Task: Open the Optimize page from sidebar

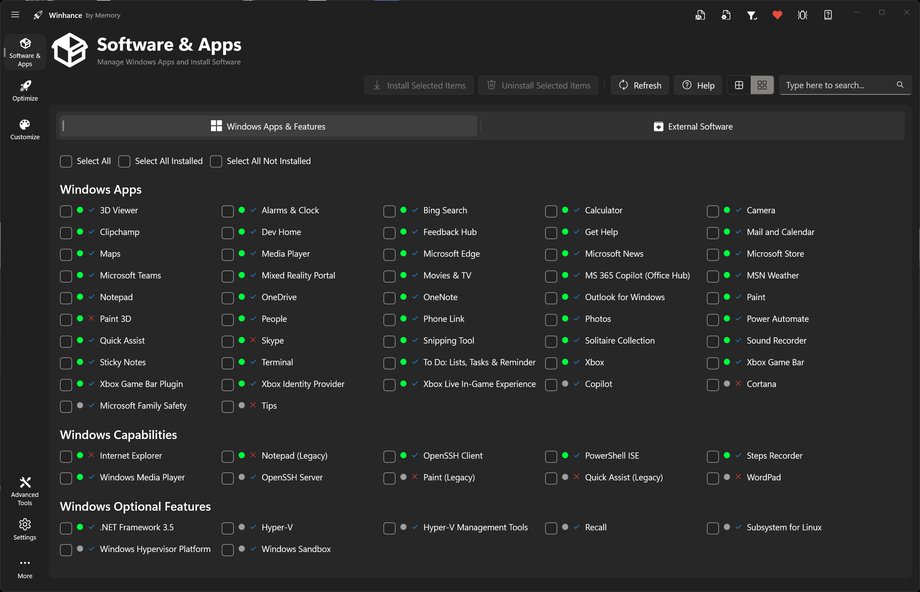Action: 25,90
